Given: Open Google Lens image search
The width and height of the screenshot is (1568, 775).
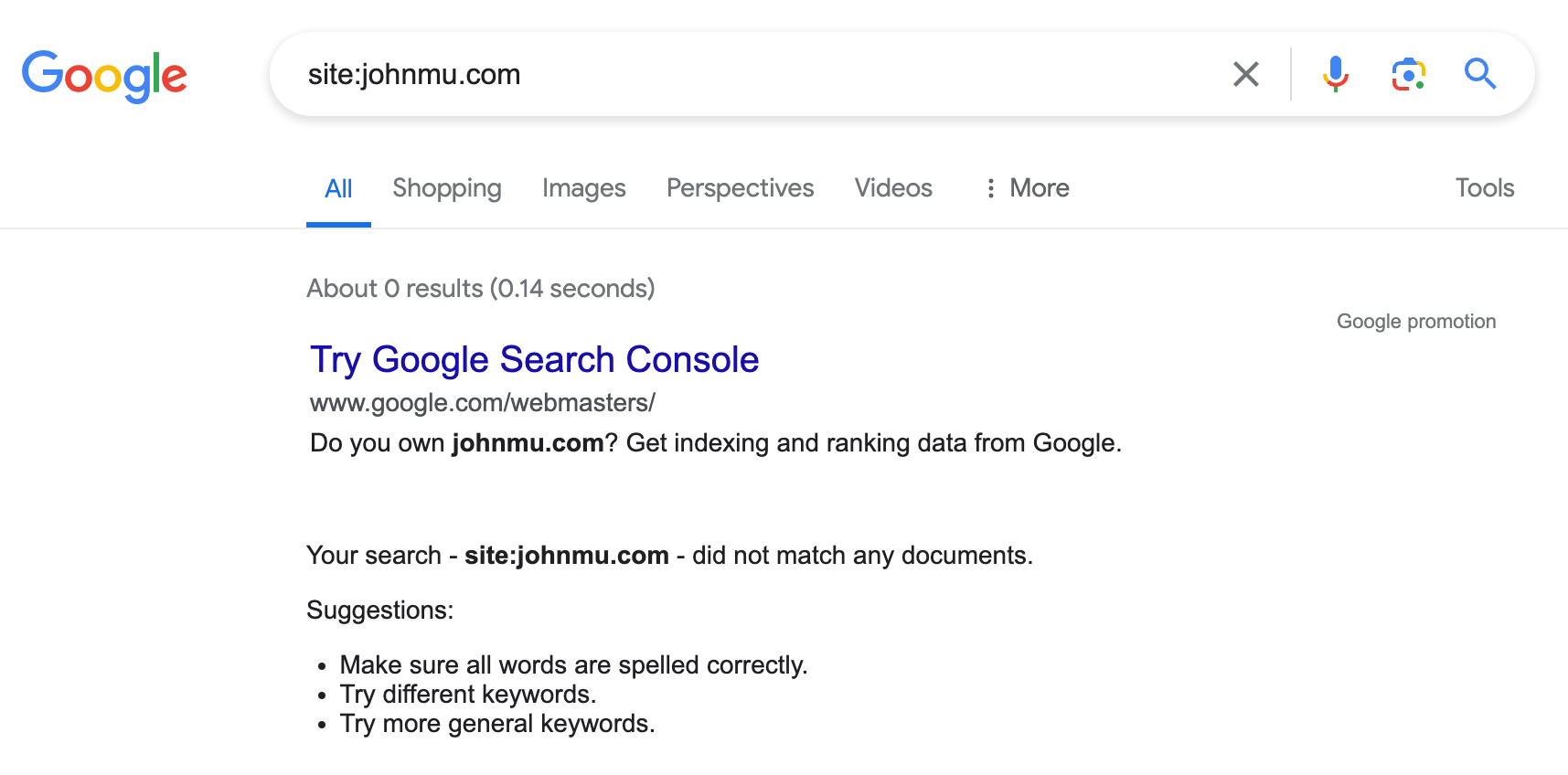Looking at the screenshot, I should (x=1408, y=74).
